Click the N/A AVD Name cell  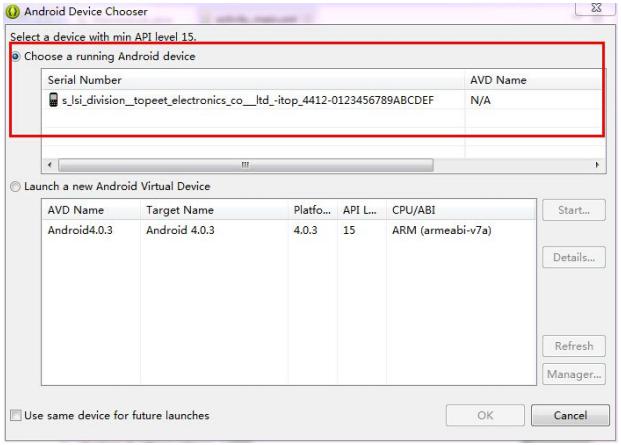[x=480, y=100]
